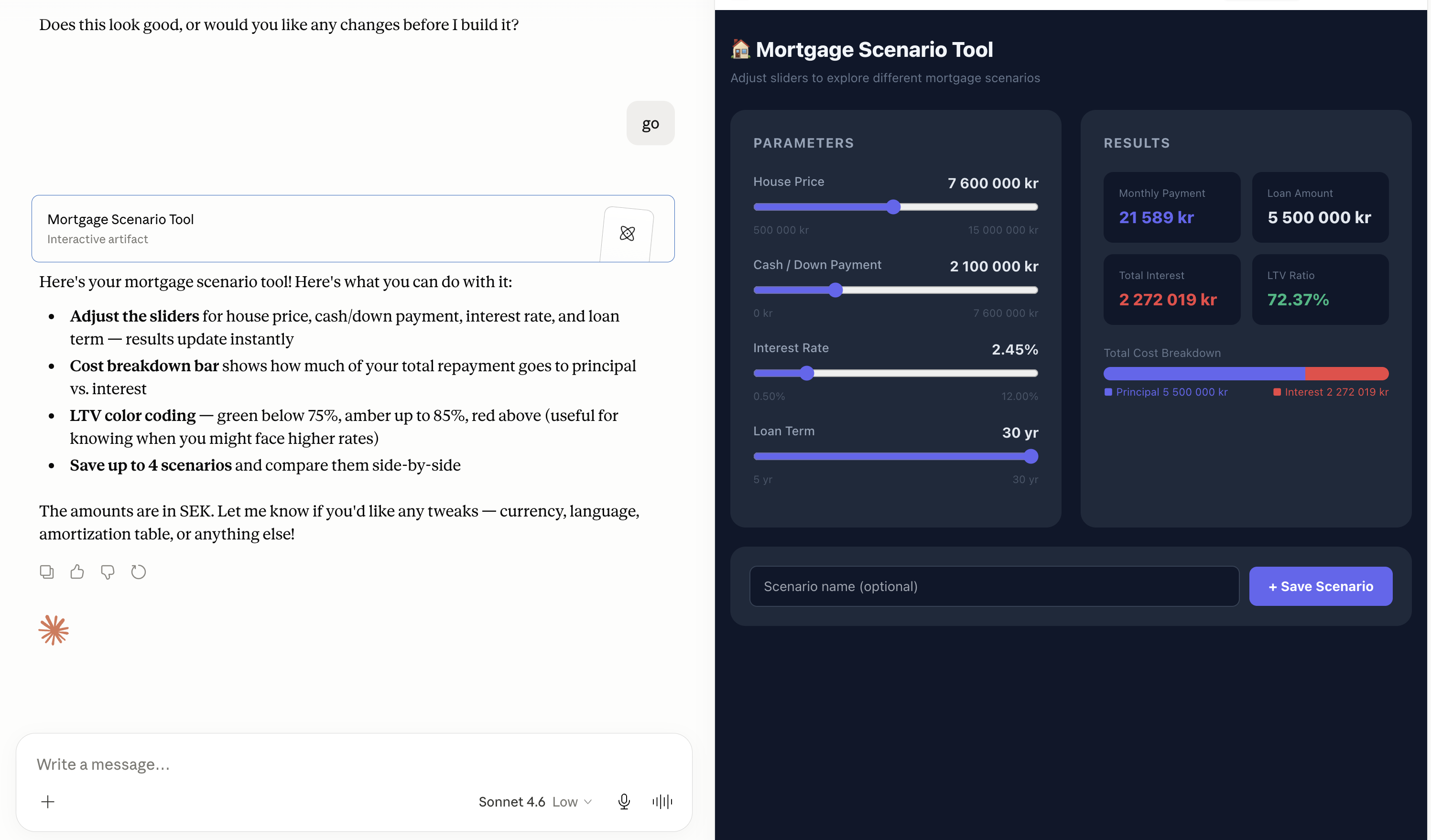Click the PARAMETERS section heading
This screenshot has height=840, width=1431.
point(803,143)
